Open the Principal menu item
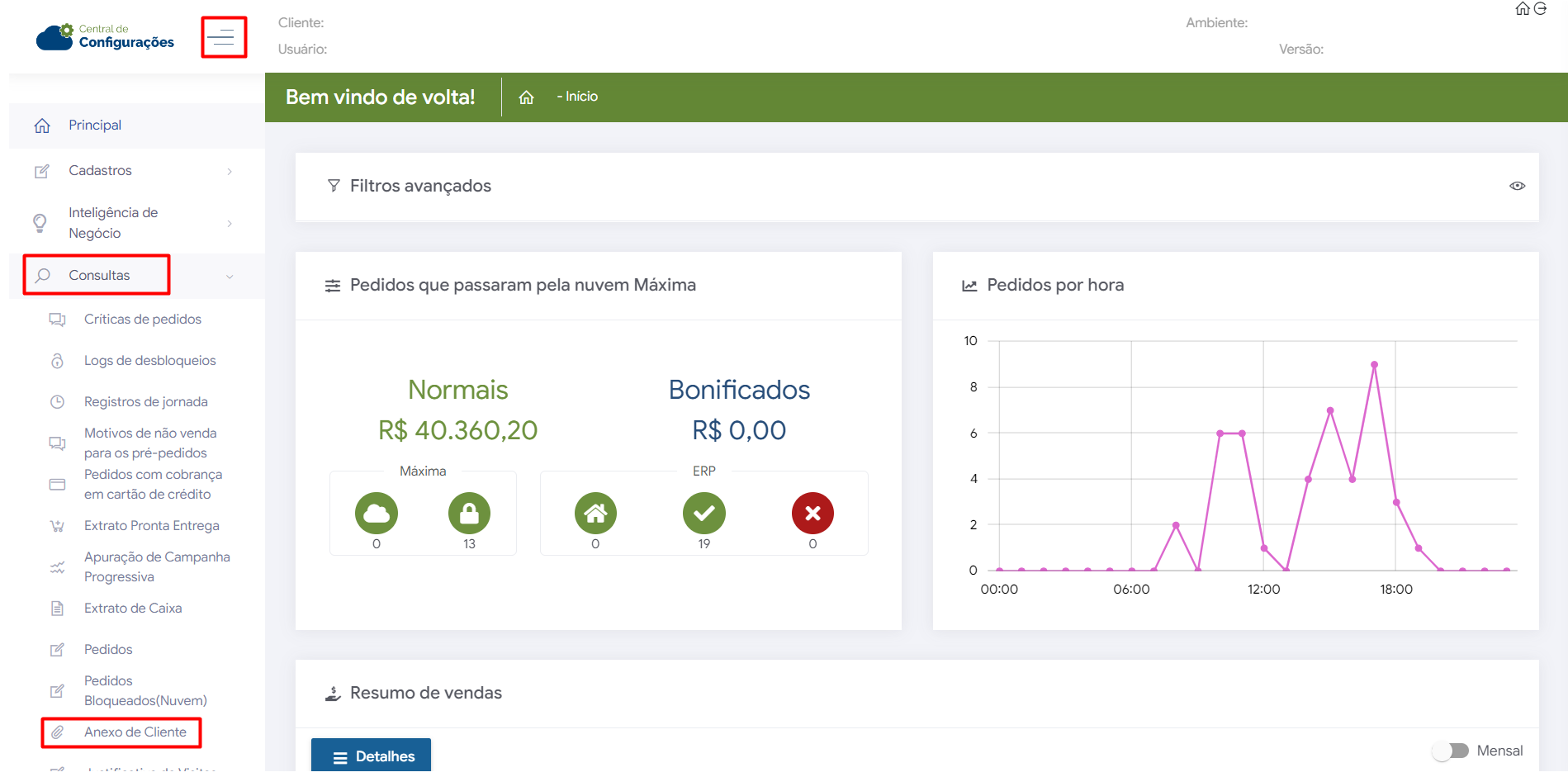Image resolution: width=1568 pixels, height=777 pixels. pyautogui.click(x=95, y=126)
